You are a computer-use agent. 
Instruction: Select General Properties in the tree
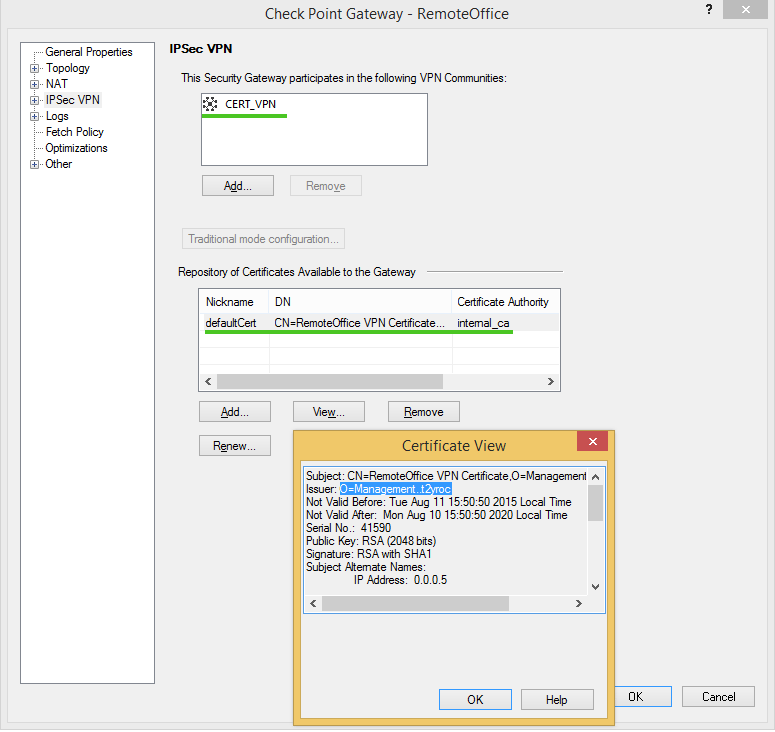(88, 52)
